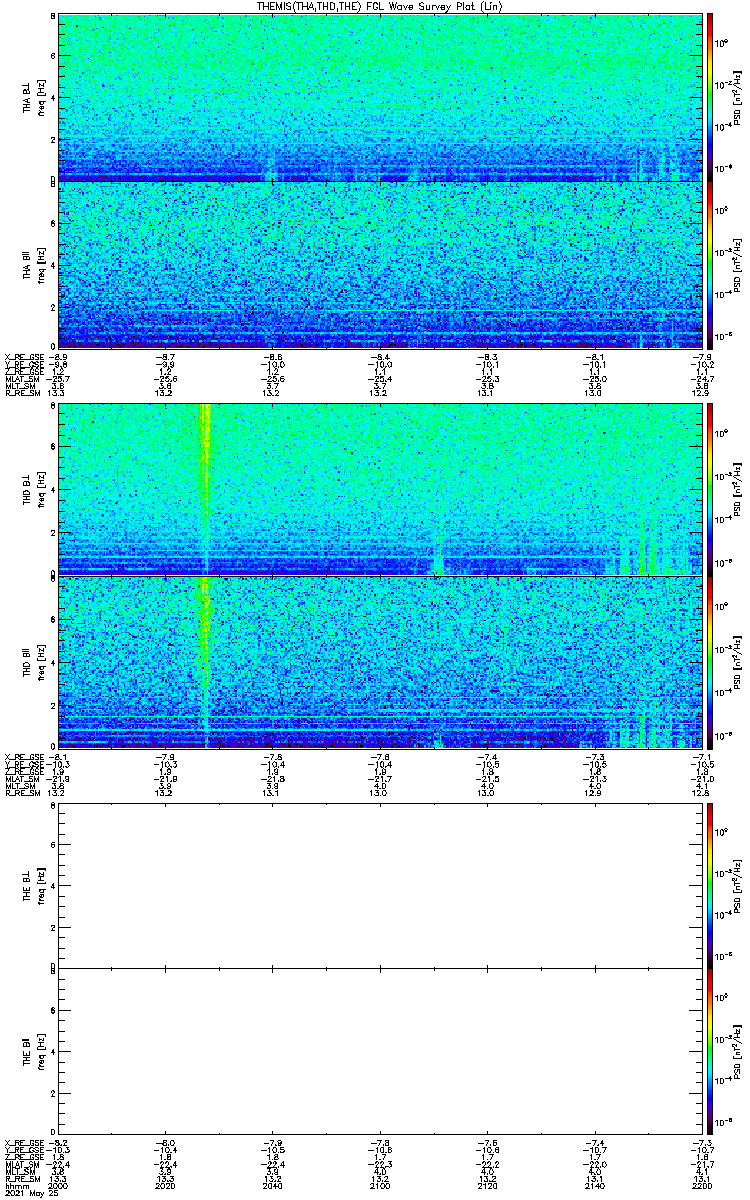Click the PSD color bar beside THD B-parallel panel

point(710,661)
